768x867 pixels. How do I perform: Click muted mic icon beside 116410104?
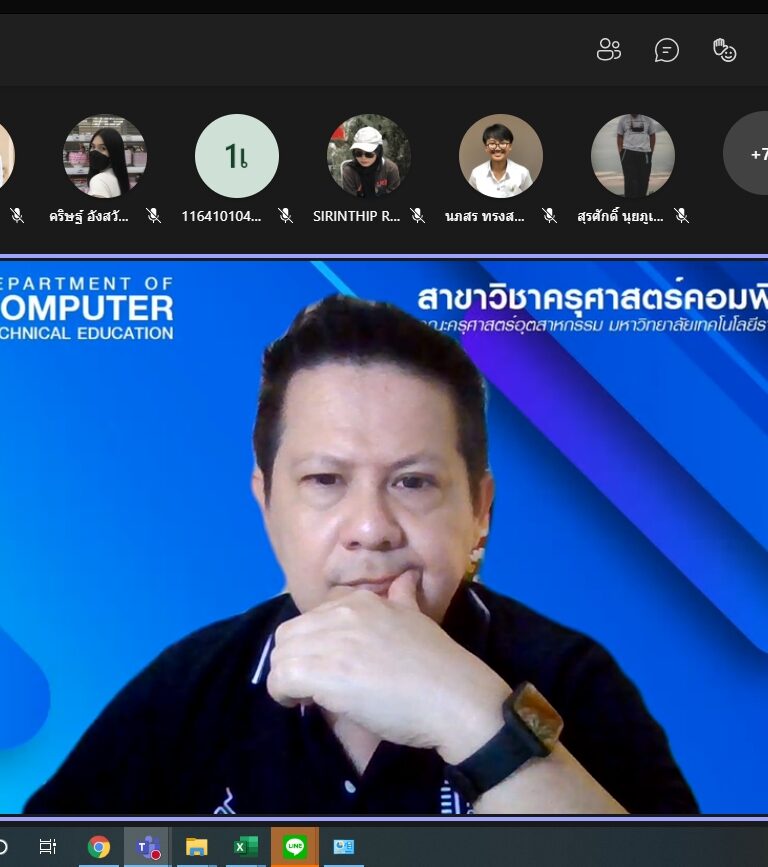point(286,216)
